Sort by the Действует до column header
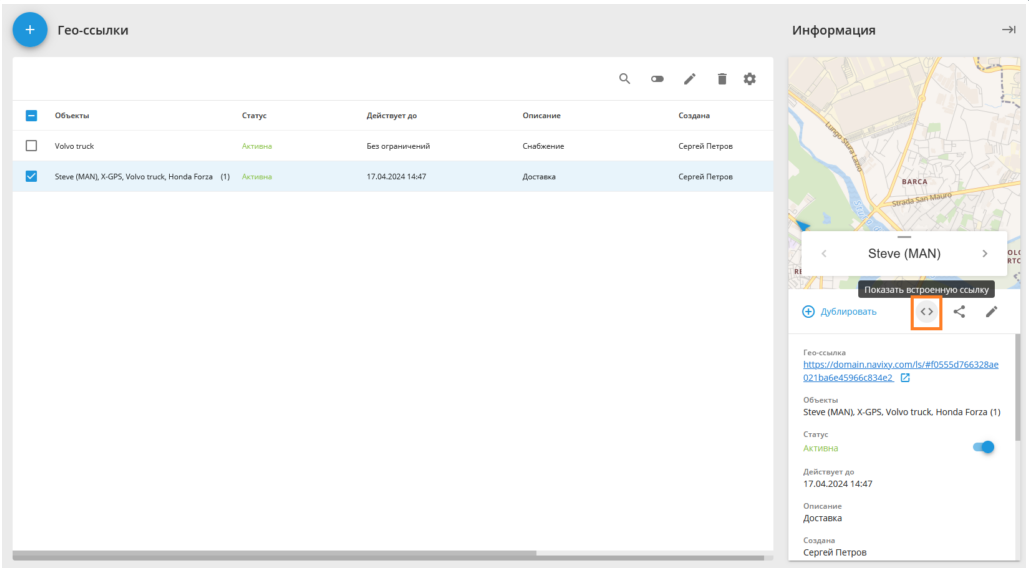Image resolution: width=1029 pixels, height=568 pixels. [x=392, y=115]
